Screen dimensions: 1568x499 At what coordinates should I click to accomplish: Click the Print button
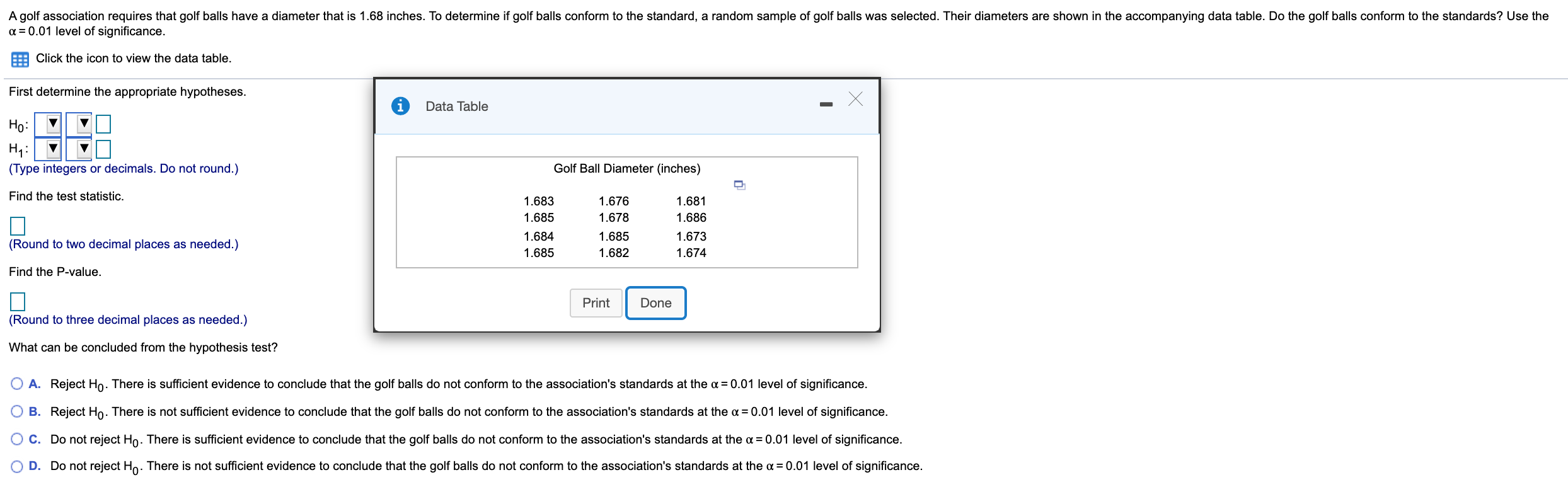[x=596, y=303]
